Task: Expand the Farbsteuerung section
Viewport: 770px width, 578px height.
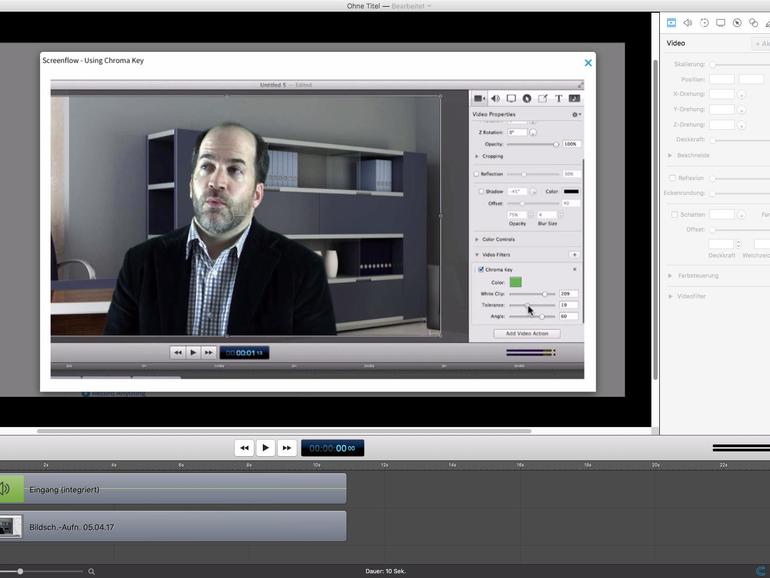Action: pyautogui.click(x=670, y=275)
